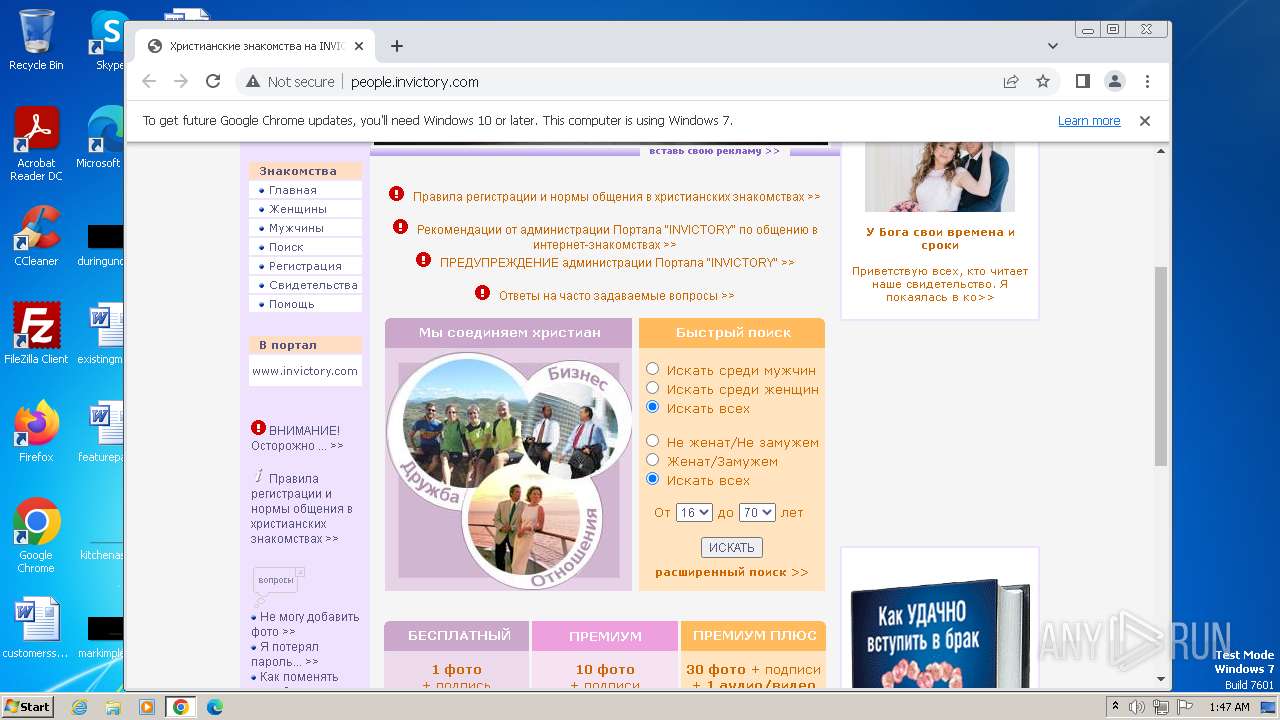Open Мужчины menu item

(296, 228)
